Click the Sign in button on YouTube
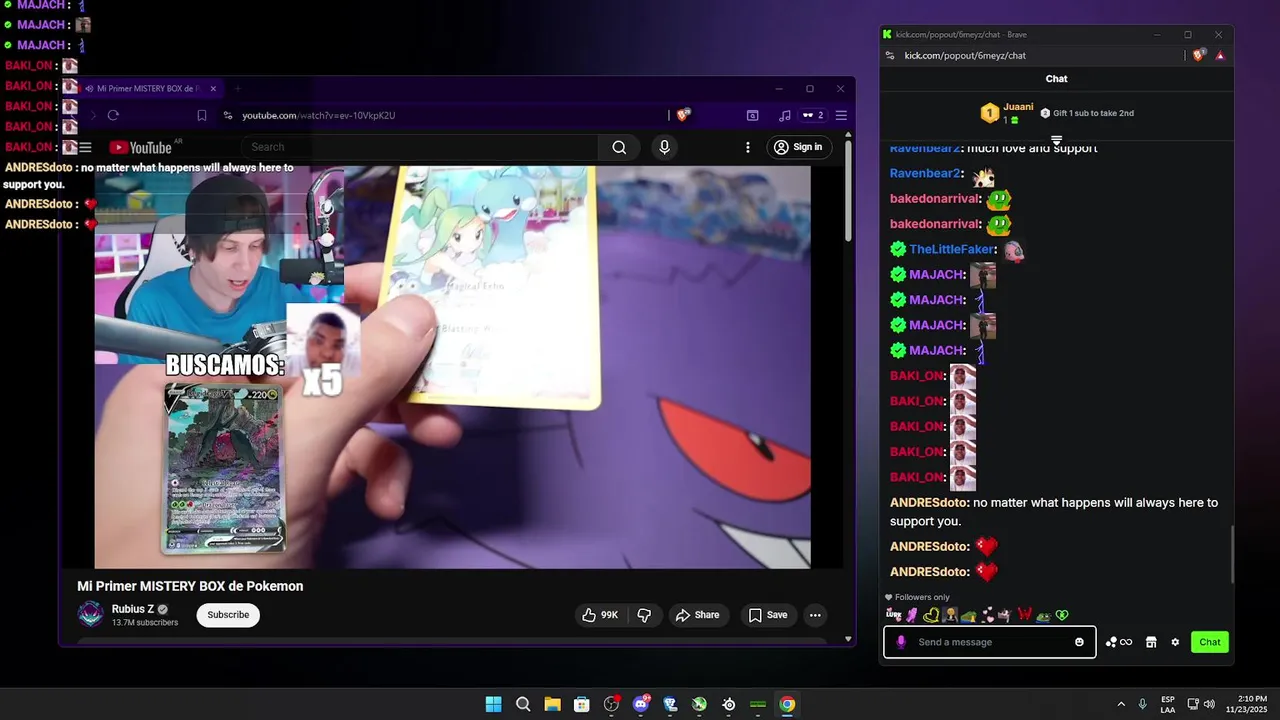This screenshot has width=1280, height=720. coord(797,147)
